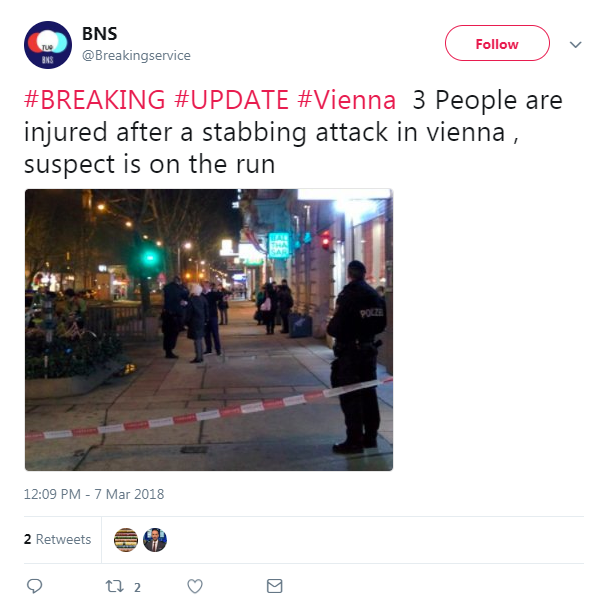Open the first retweeter's striped avatar
Screen dimensions: 595x605
pos(126,539)
